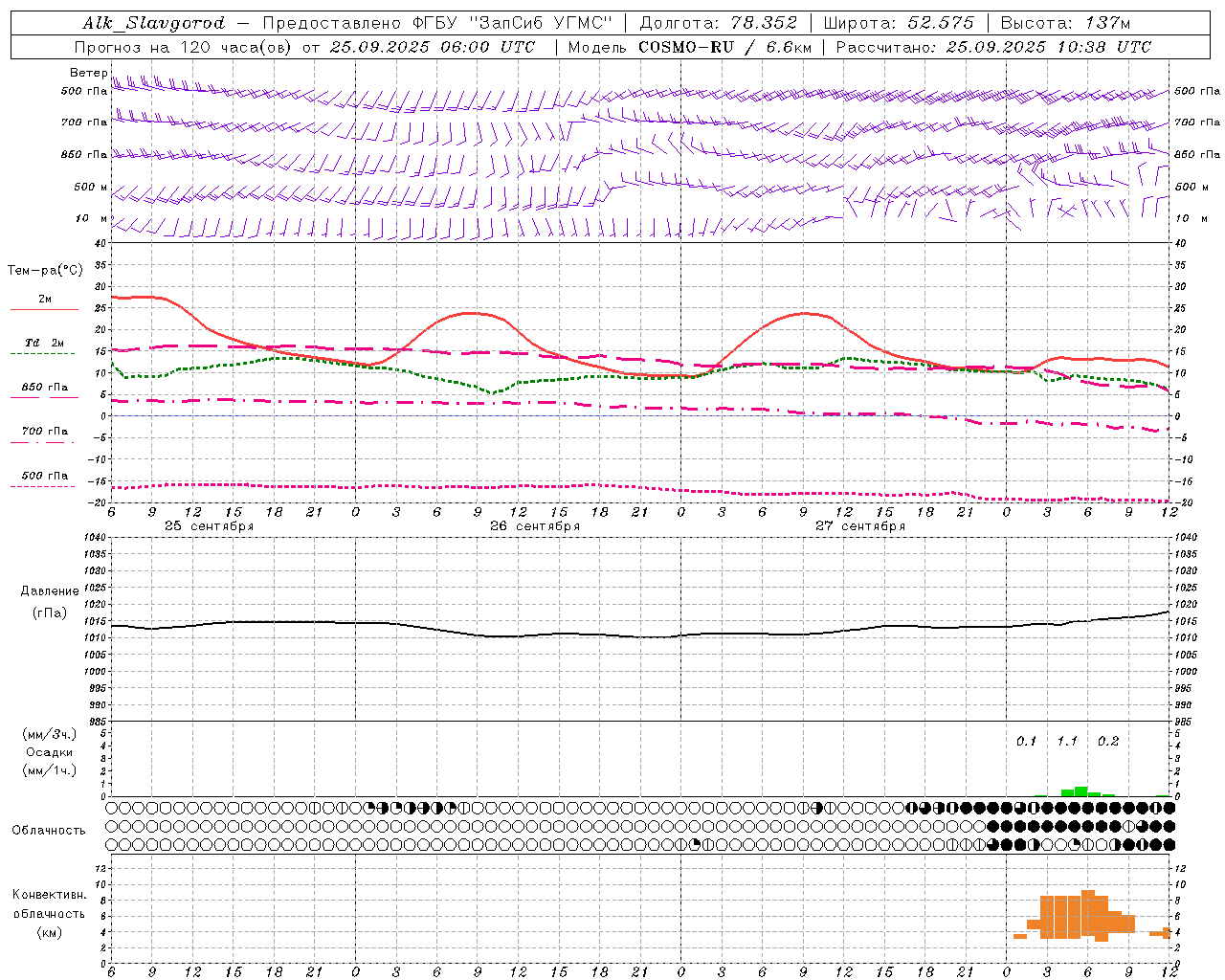The image size is (1225, 980).
Task: Click the tallest orange convective cloud bar
Action: [1087, 914]
